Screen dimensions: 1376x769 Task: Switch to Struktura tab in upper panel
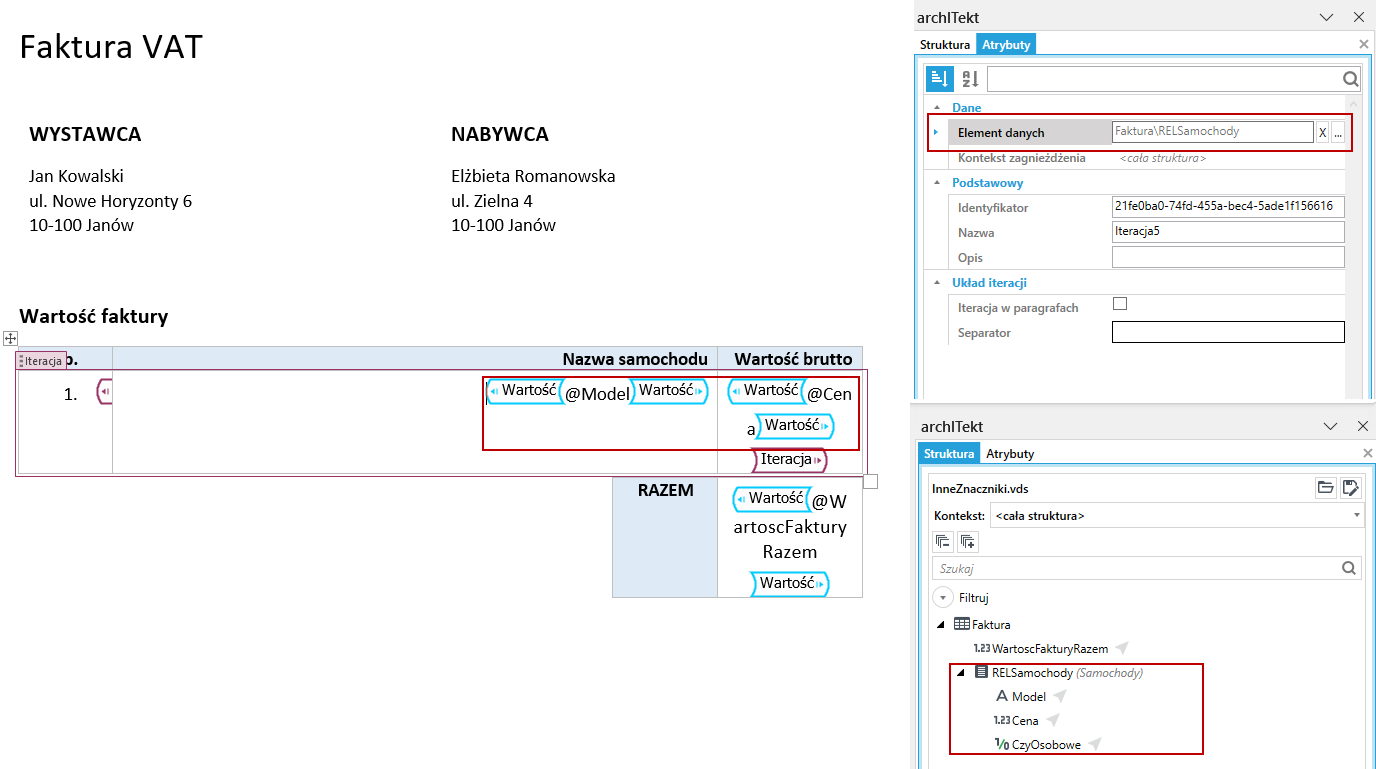coord(945,45)
